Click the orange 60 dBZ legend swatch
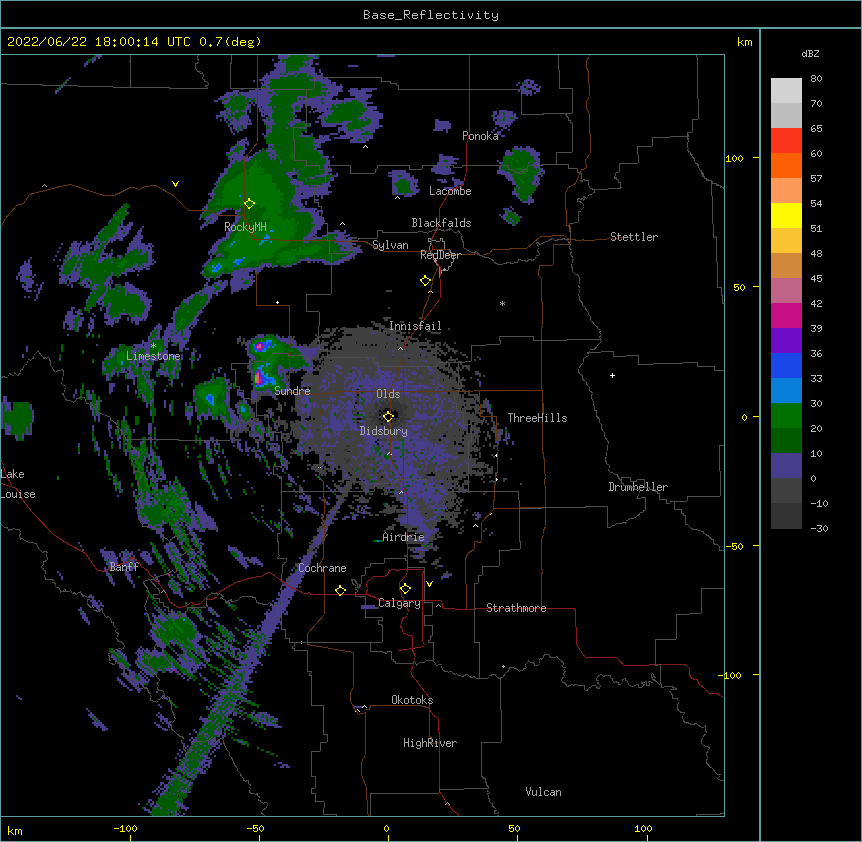862x842 pixels. pos(786,165)
